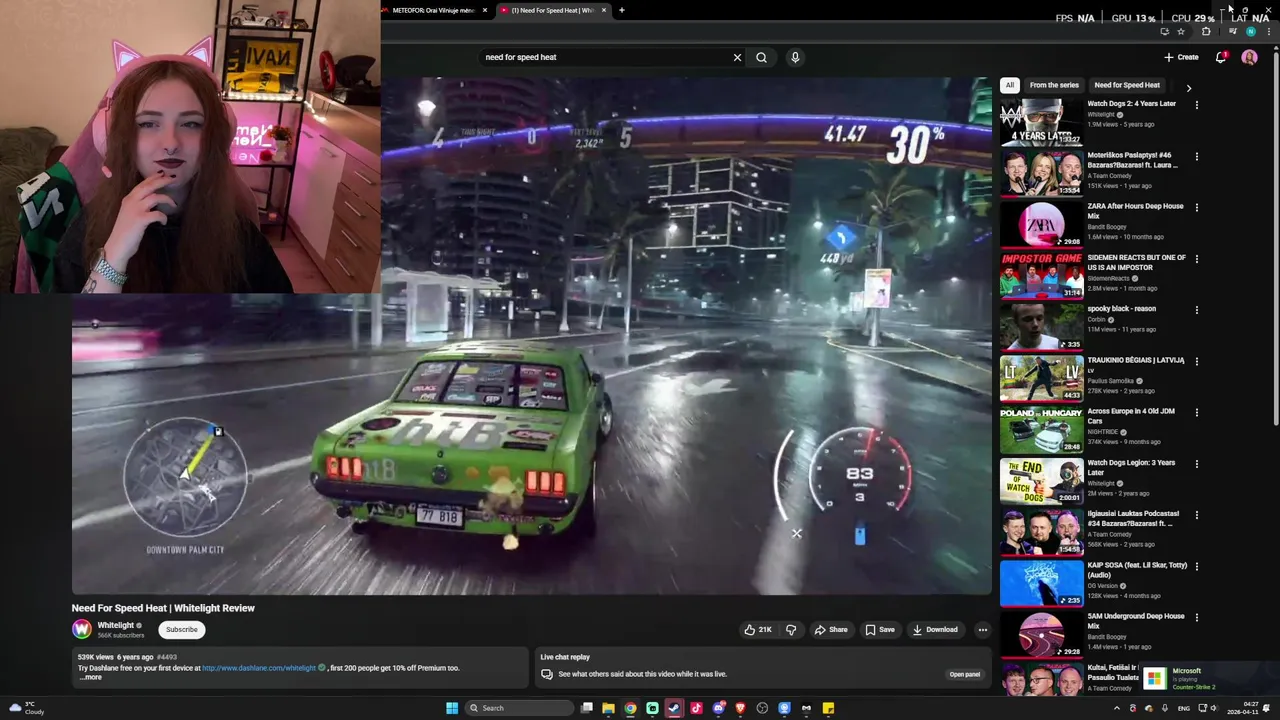Open clock showing 04:27 in taskbar
Screen dimensions: 1280x720
coord(1243,708)
